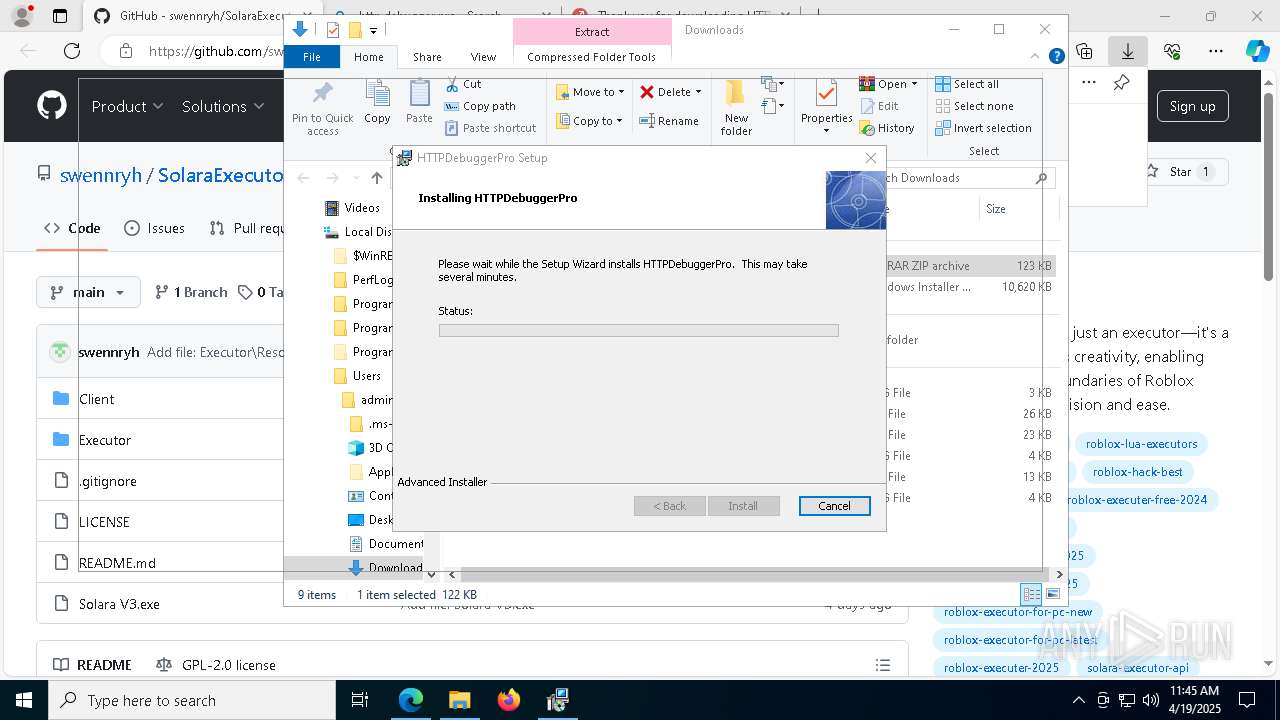The image size is (1280, 720).
Task: Expand the GitHub Solutions menu
Action: 223,106
